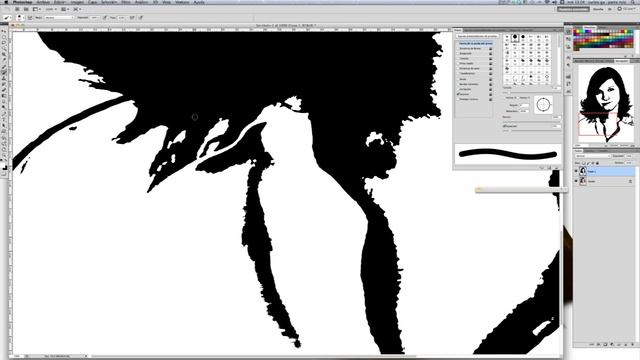640x360 pixels.
Task: Open the brush tip preset picker in options bar
Action: tap(20, 18)
